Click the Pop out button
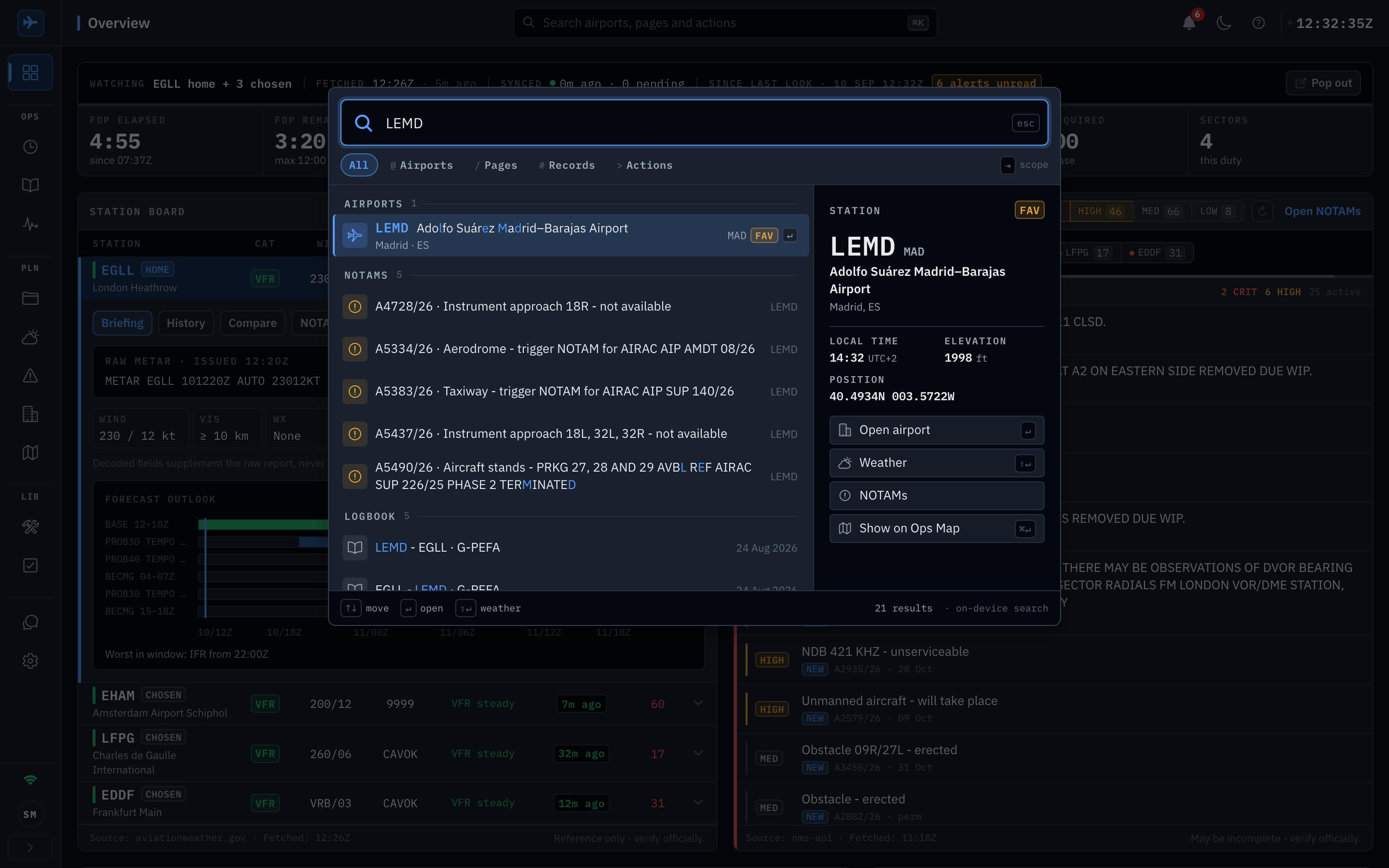 coord(1322,83)
